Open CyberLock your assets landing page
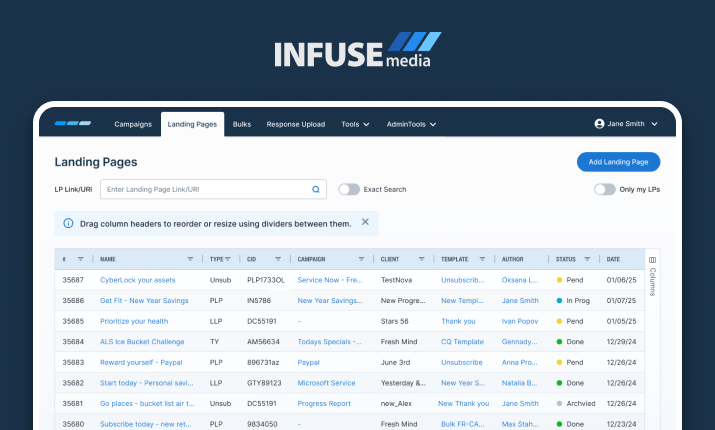The height and width of the screenshot is (430, 715). click(138, 280)
